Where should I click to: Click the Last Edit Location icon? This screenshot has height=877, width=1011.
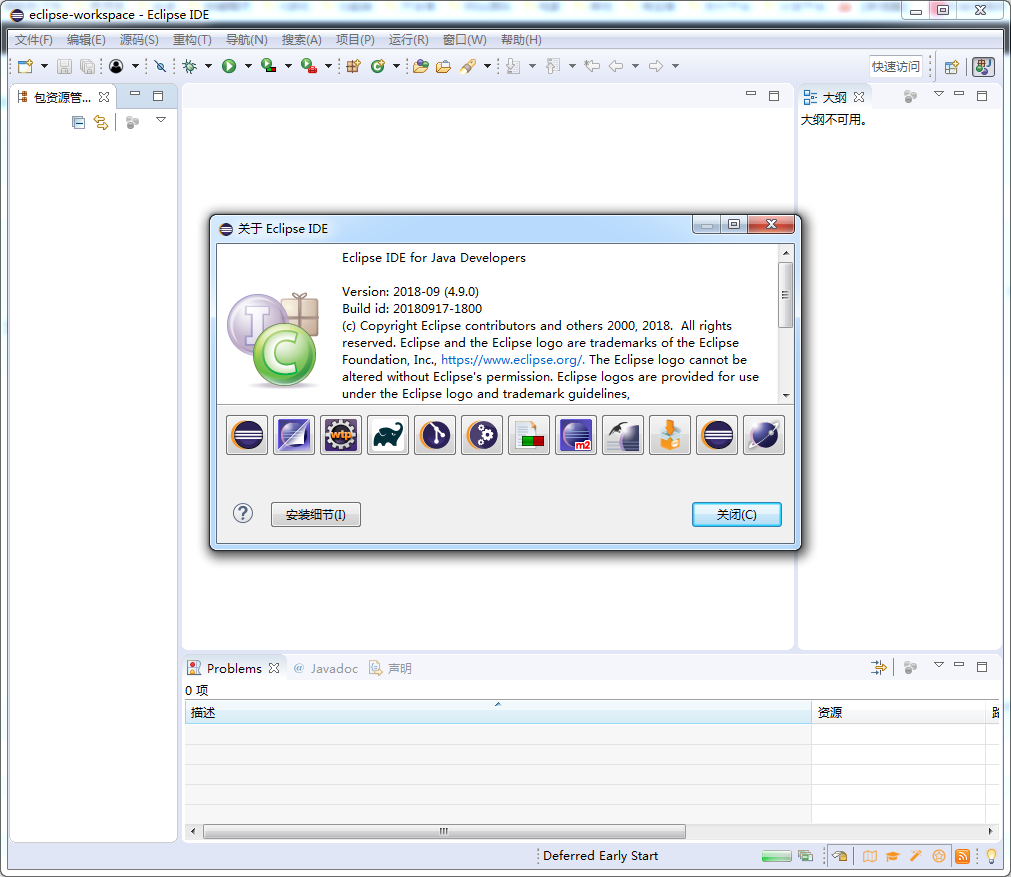pyautogui.click(x=592, y=66)
